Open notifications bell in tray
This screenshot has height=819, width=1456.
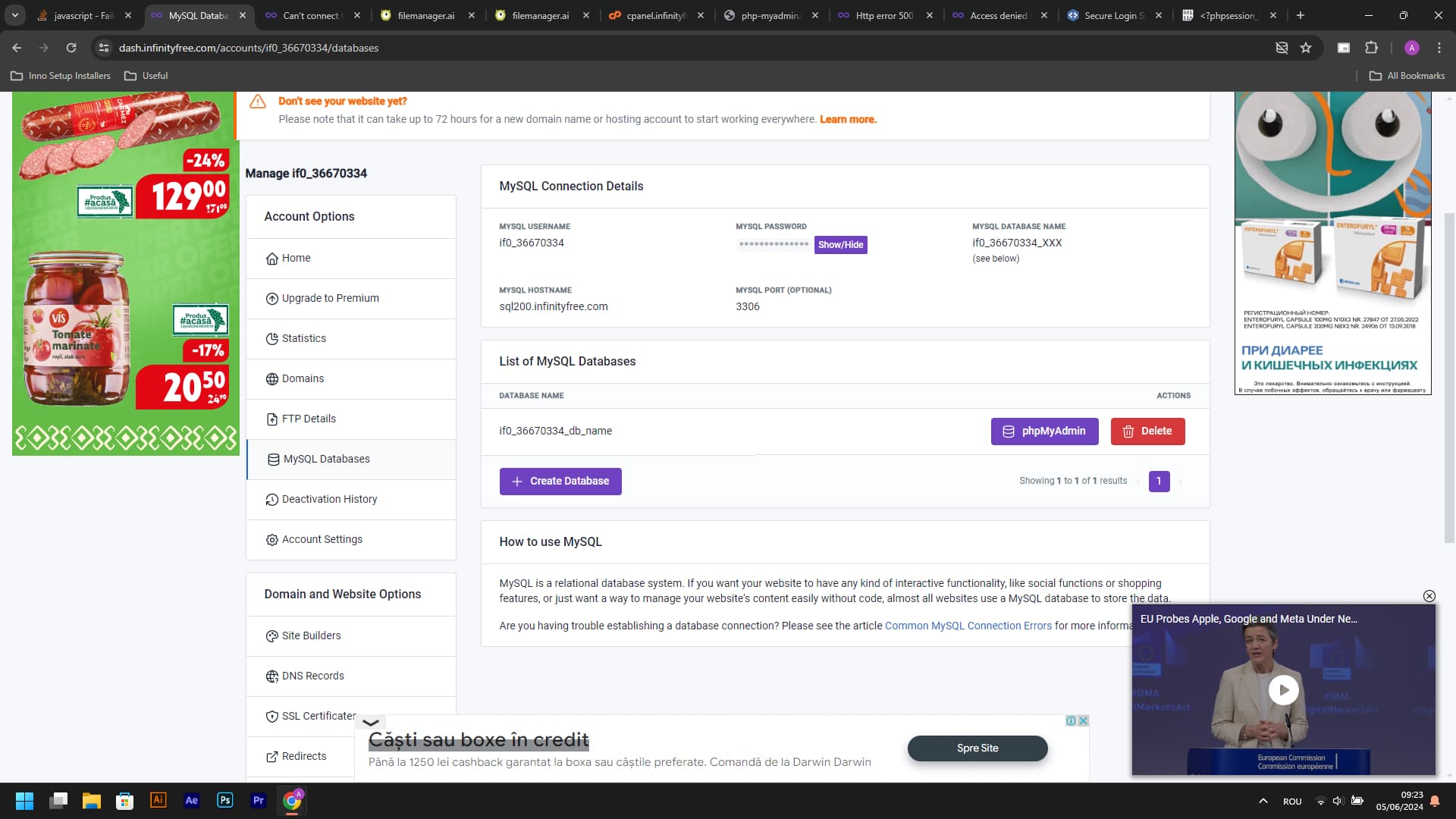[x=1435, y=801]
